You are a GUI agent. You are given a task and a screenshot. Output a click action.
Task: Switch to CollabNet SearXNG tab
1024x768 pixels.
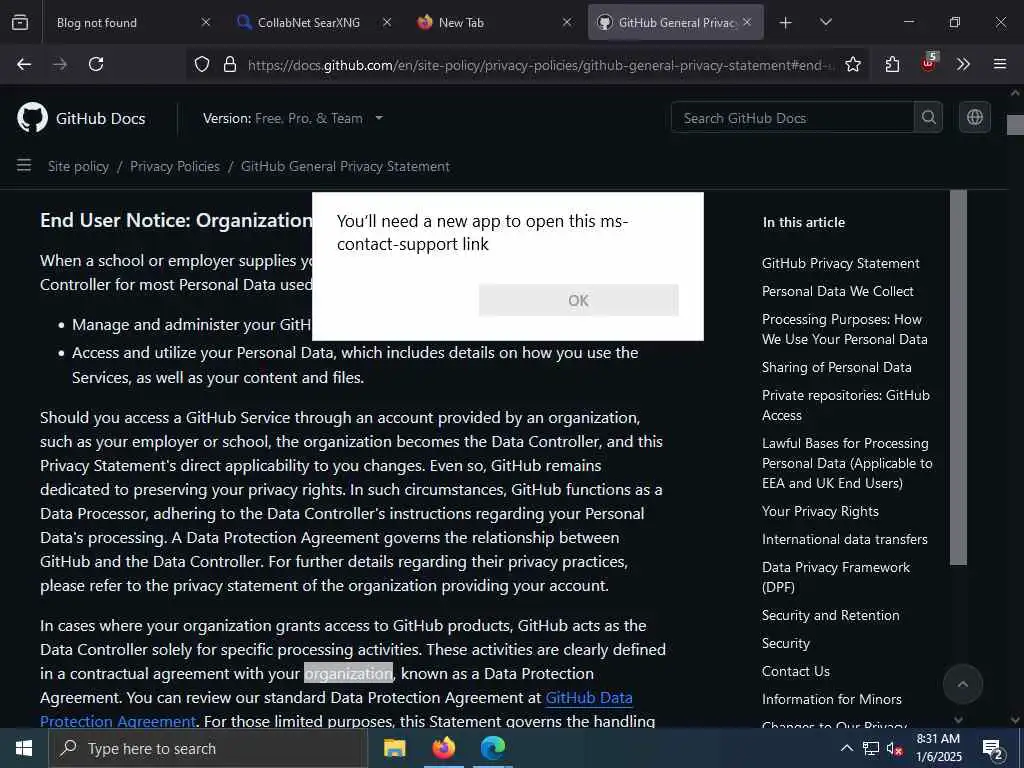308,22
